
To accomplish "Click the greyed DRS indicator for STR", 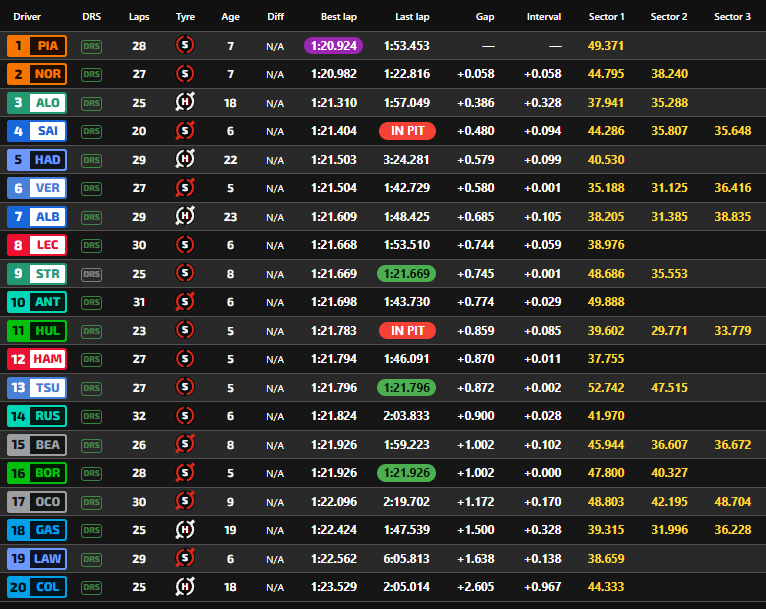I will (92, 274).
